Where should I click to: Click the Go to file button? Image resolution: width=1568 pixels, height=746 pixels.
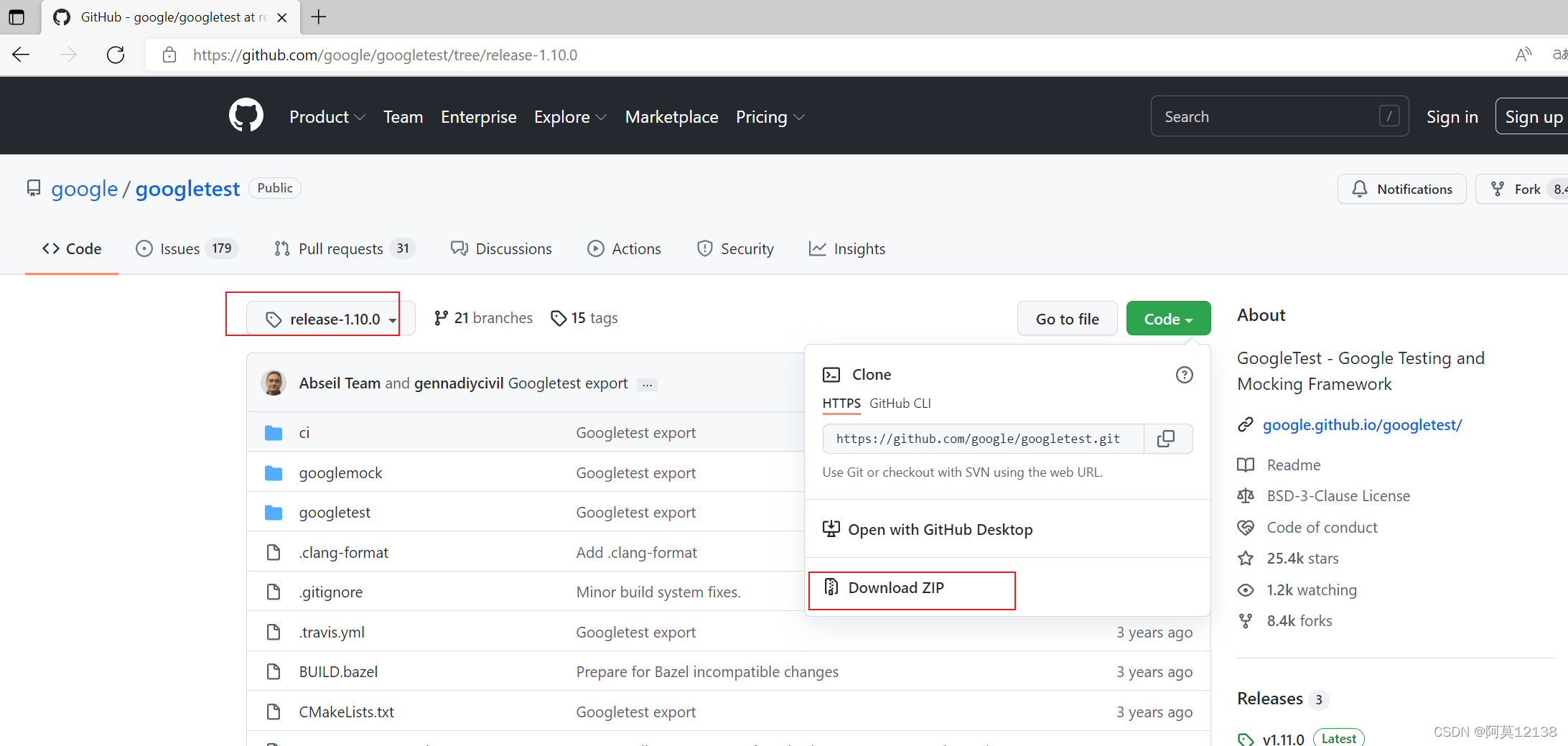pyautogui.click(x=1067, y=319)
